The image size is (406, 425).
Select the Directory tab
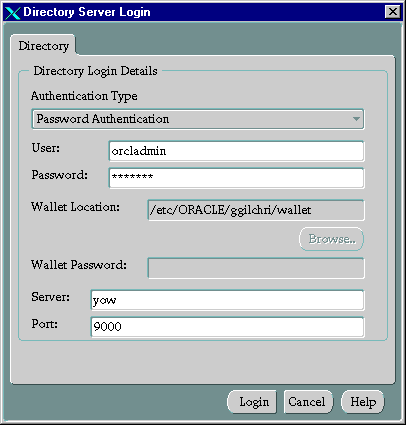[x=43, y=46]
